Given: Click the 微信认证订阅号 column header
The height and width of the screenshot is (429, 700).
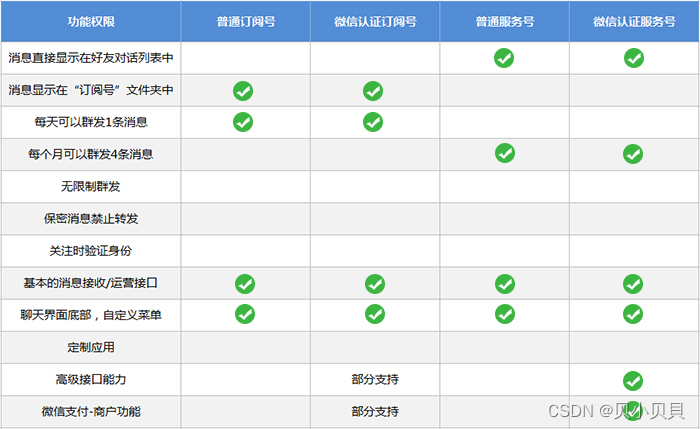Looking at the screenshot, I should point(375,21).
